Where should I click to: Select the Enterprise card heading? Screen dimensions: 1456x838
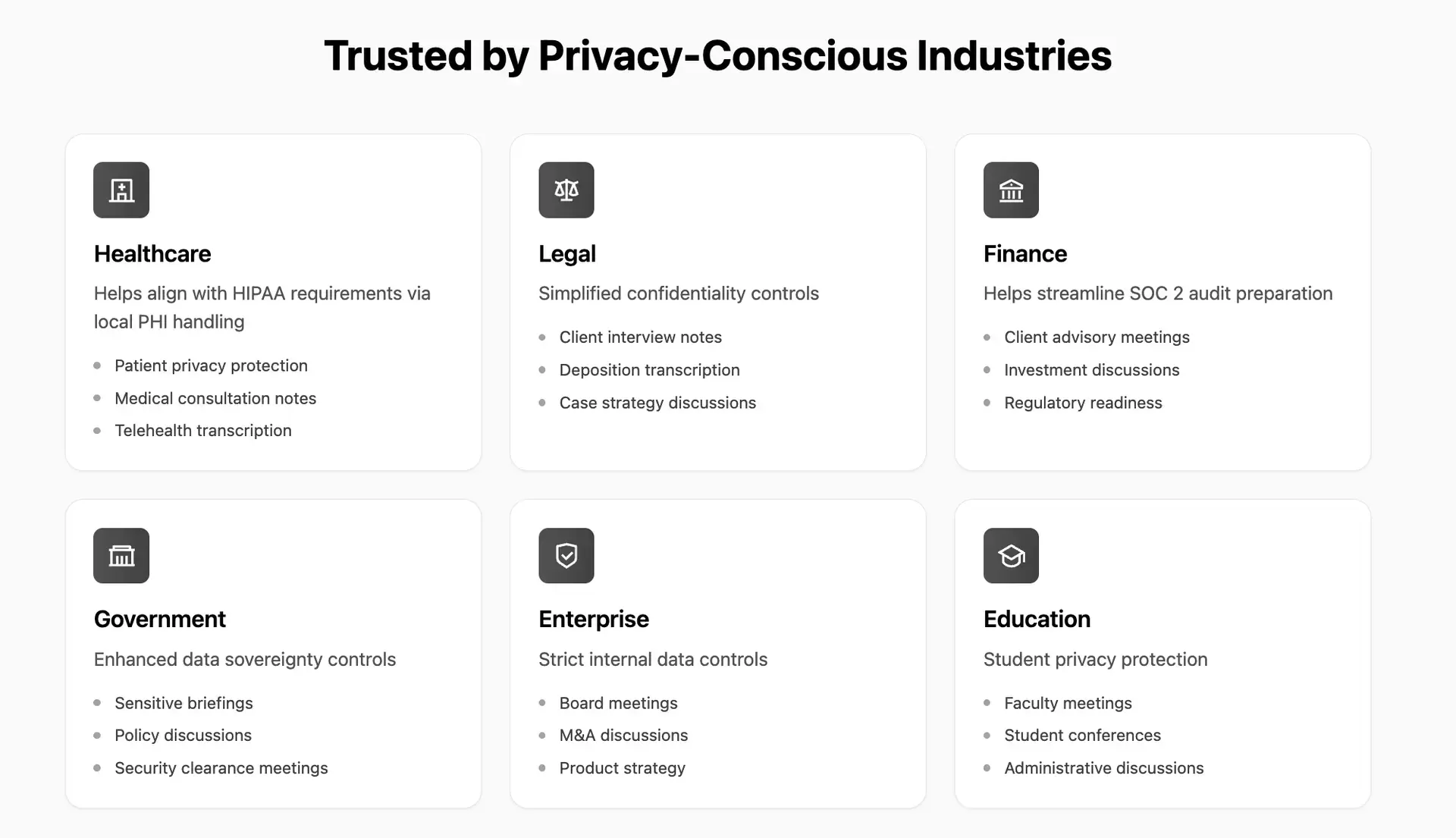pos(594,620)
